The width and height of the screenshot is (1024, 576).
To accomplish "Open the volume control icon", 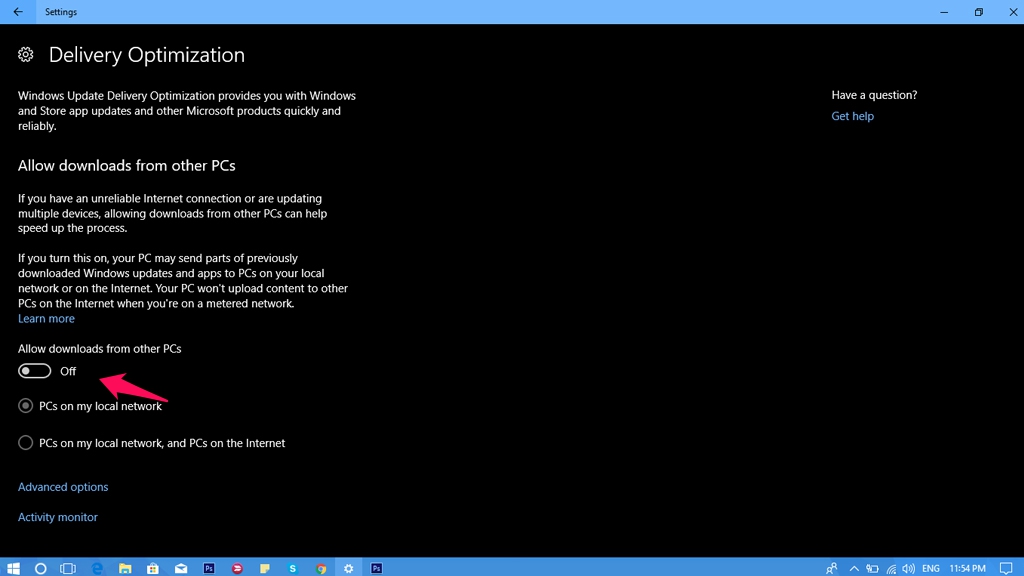I will pos(908,568).
